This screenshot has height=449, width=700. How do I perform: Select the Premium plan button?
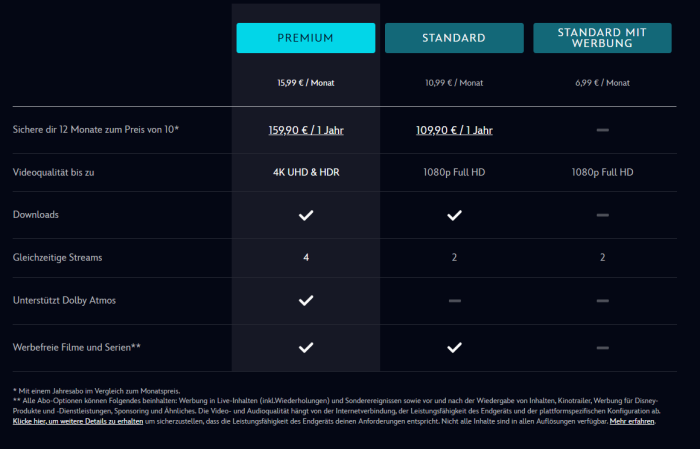coord(306,38)
